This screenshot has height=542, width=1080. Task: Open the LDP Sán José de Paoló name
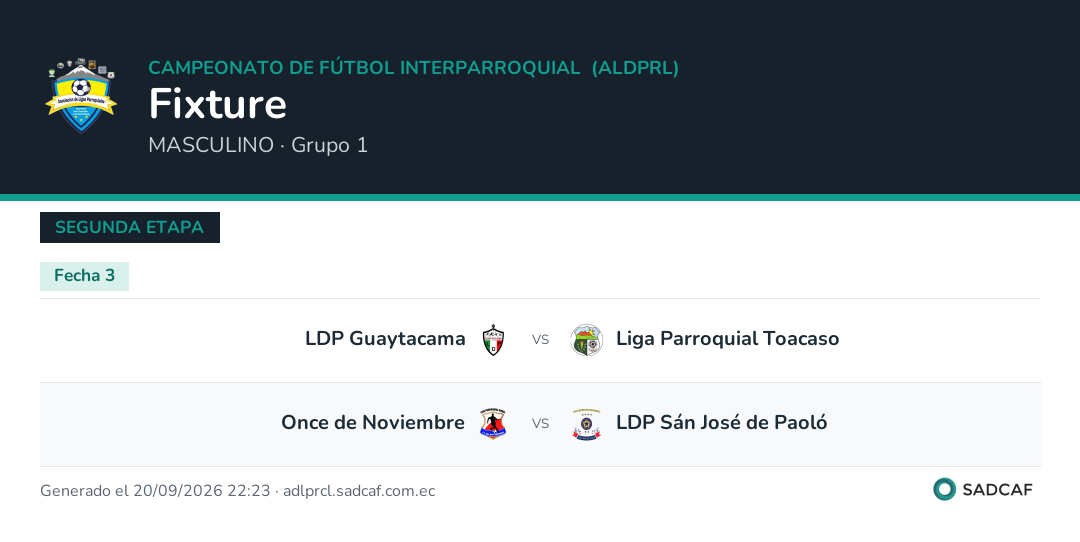(x=721, y=422)
